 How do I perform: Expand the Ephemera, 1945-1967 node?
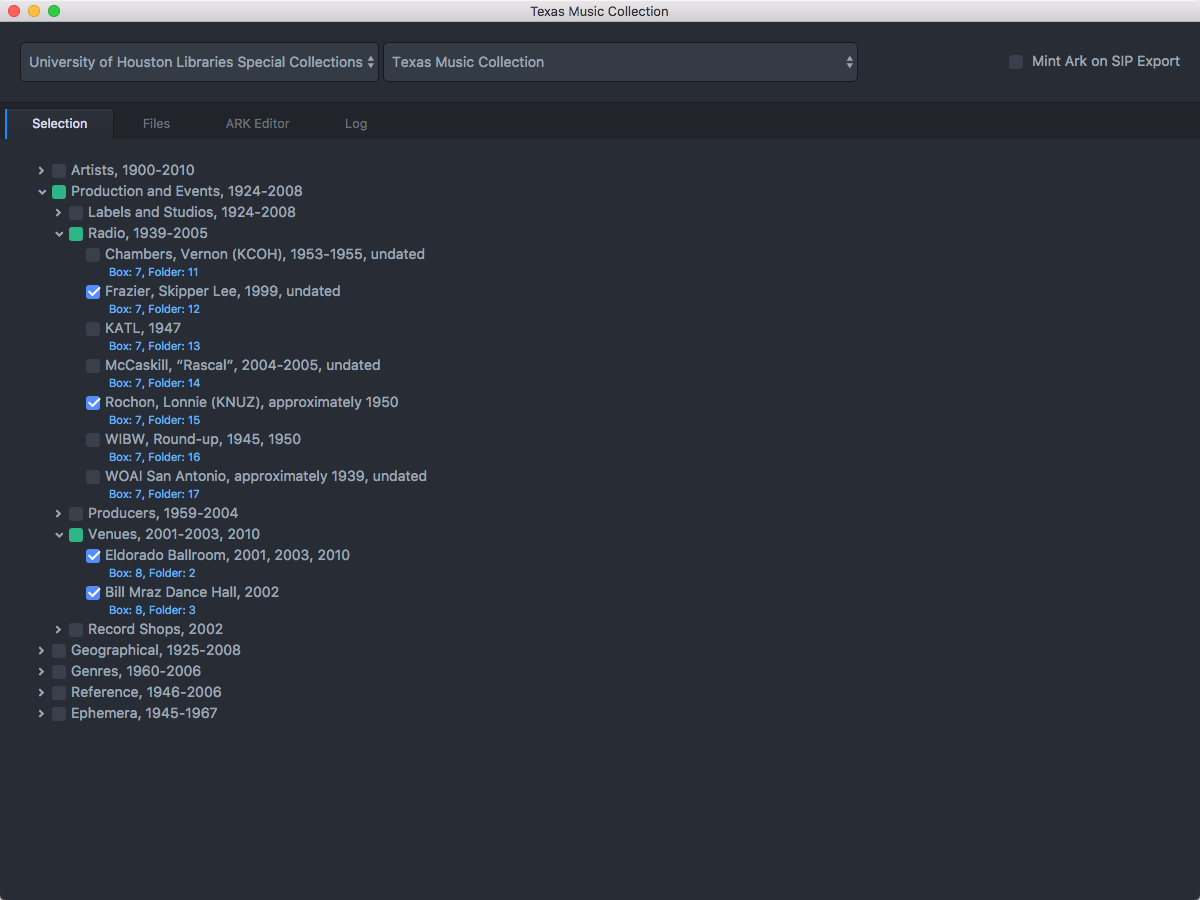(41, 714)
